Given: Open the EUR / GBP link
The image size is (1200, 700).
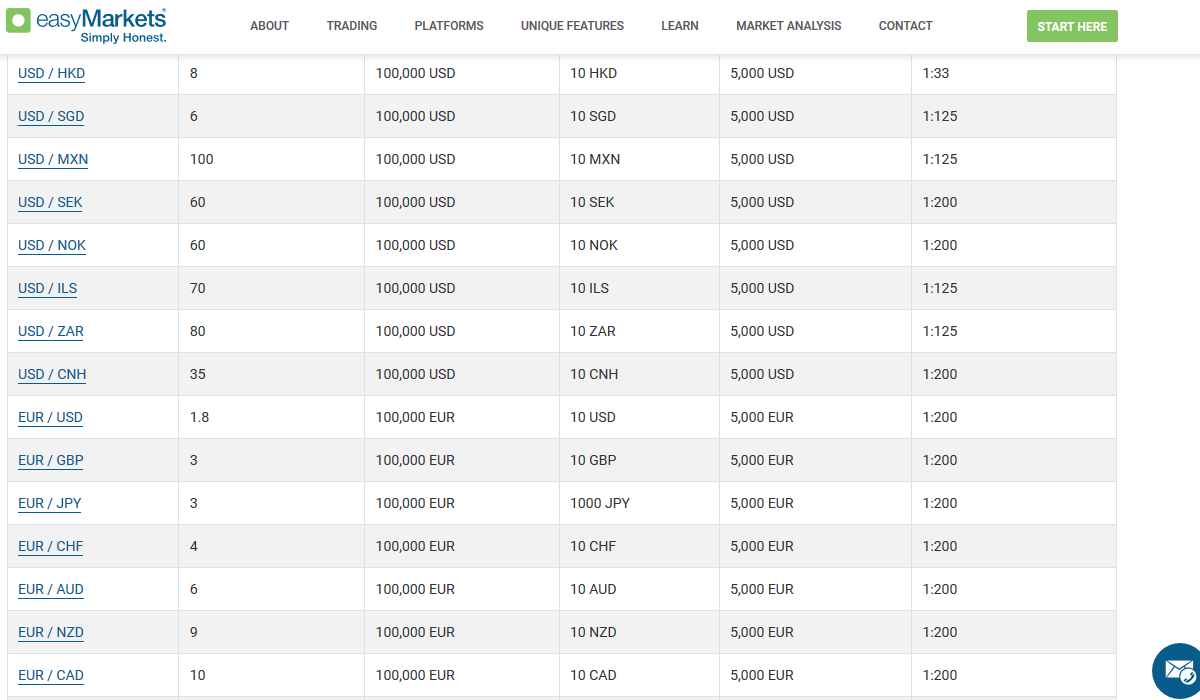Looking at the screenshot, I should (x=51, y=460).
